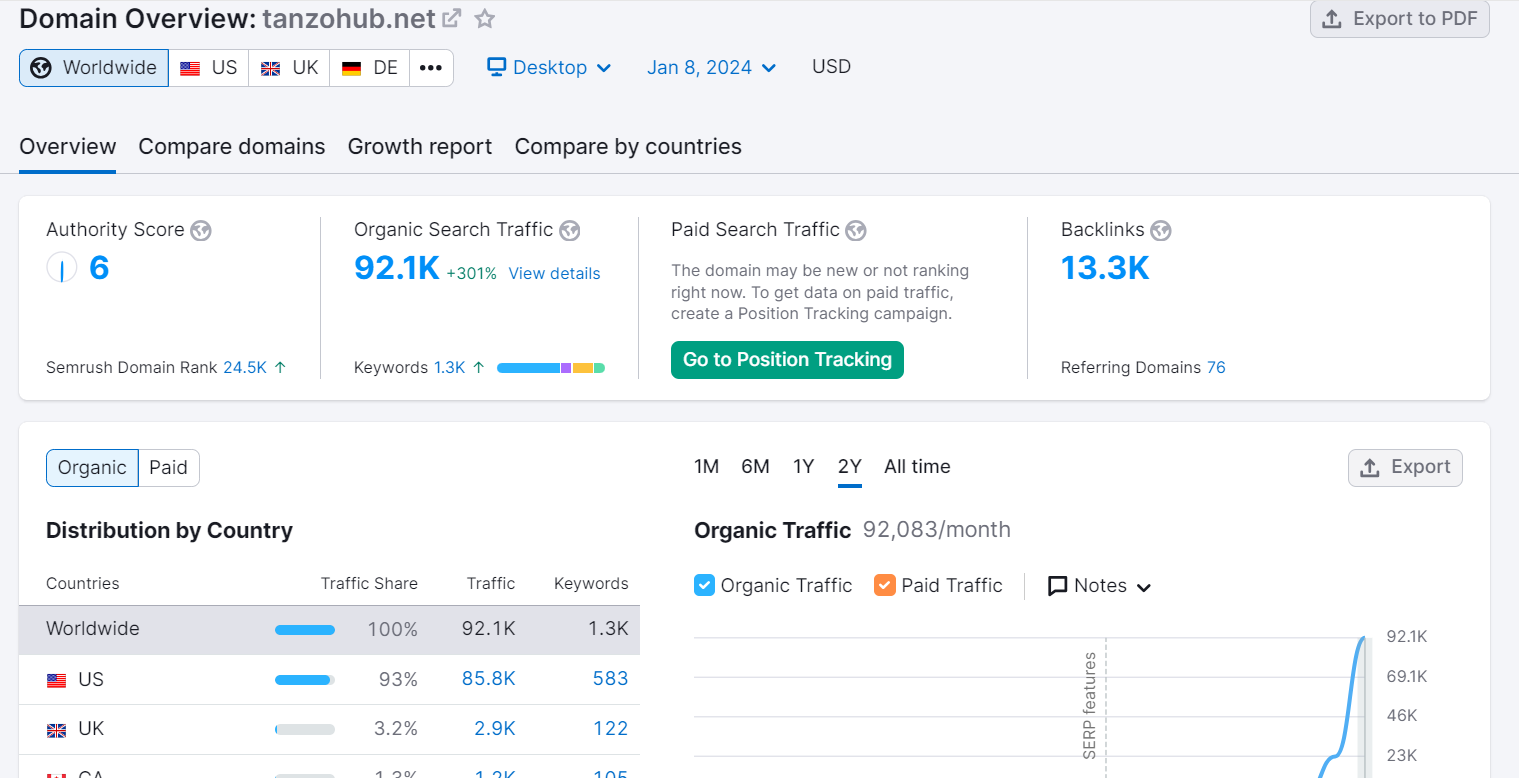Set chart range to 6M
1519x778 pixels.
click(x=755, y=467)
